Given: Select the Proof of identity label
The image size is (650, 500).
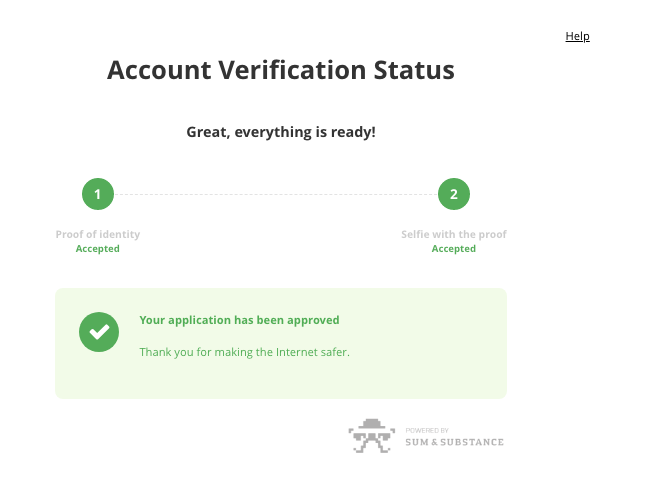Looking at the screenshot, I should click(98, 234).
